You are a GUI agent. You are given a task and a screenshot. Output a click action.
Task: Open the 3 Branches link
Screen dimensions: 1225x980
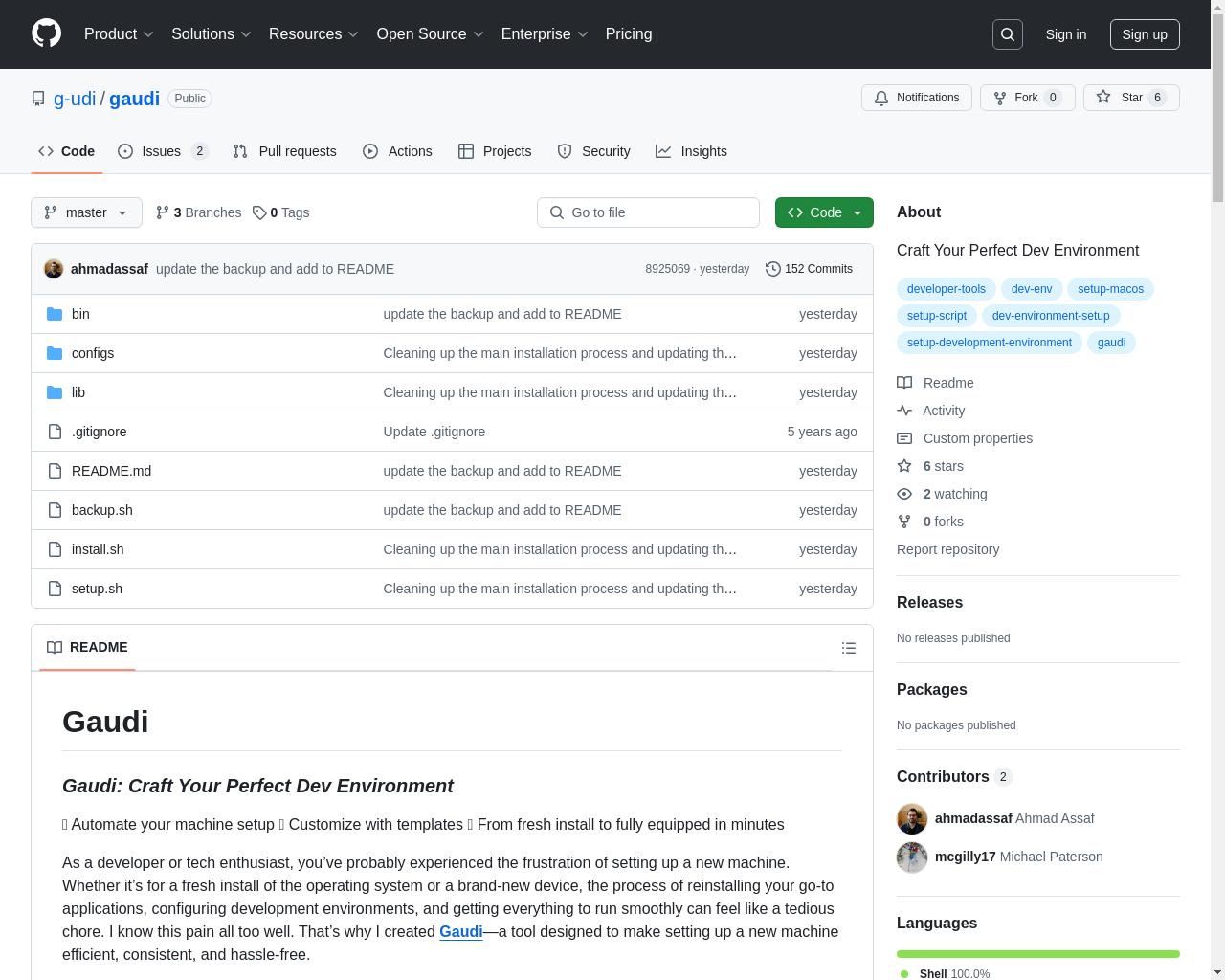pos(199,212)
